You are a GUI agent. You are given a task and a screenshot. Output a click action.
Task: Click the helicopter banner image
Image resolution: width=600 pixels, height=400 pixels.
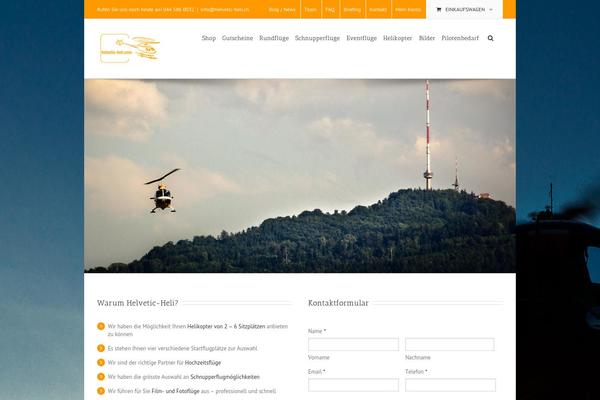click(x=300, y=175)
